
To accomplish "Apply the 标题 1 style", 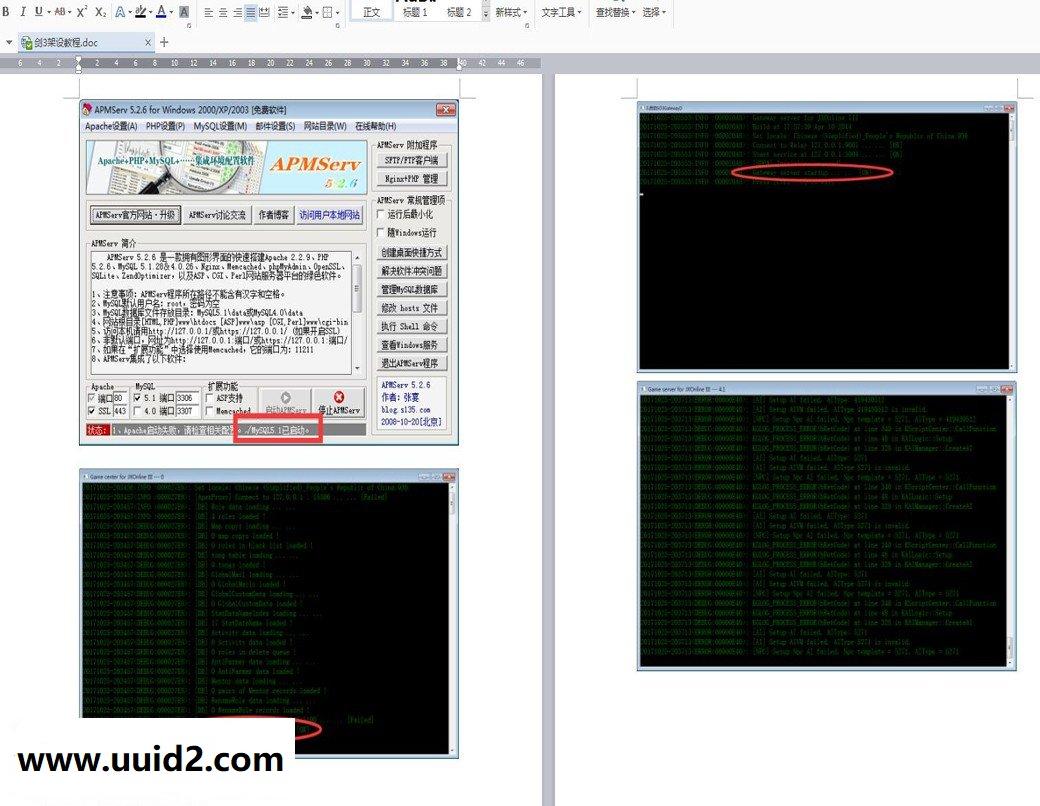I will coord(415,12).
